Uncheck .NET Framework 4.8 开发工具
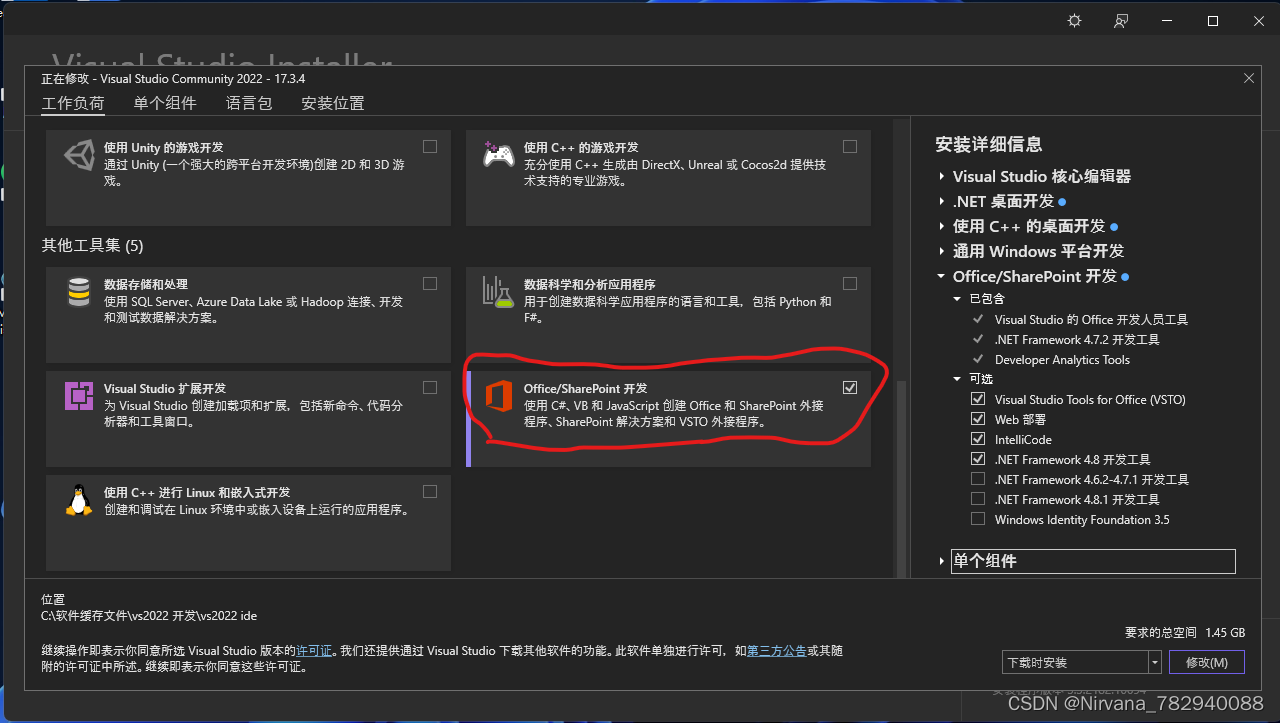The width and height of the screenshot is (1280, 723). point(978,459)
